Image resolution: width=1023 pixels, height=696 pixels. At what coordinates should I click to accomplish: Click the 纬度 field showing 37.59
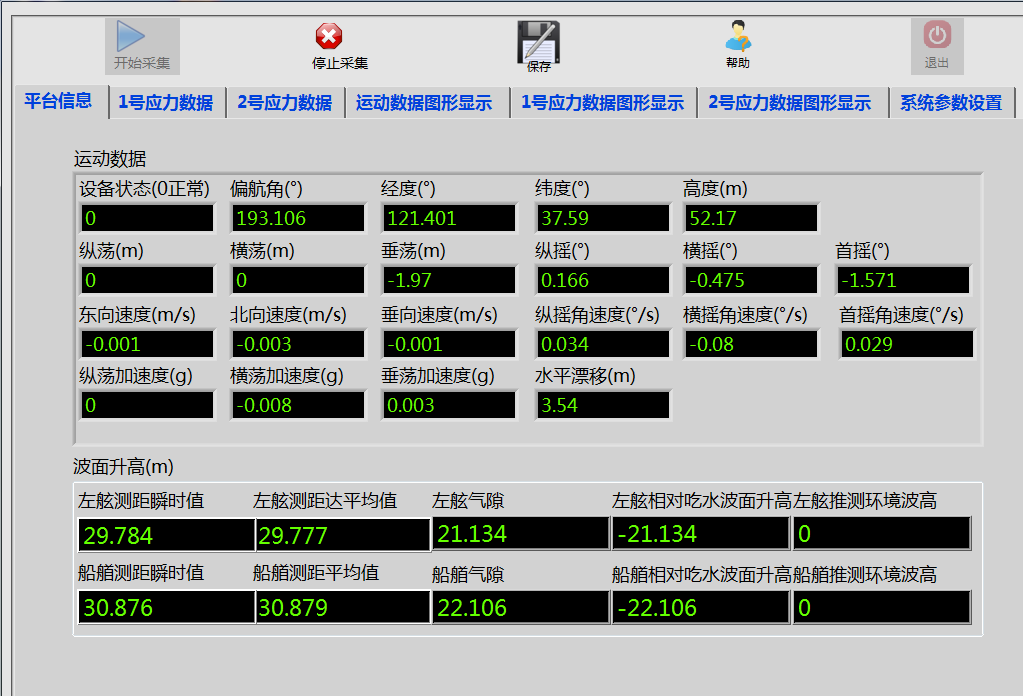603,218
